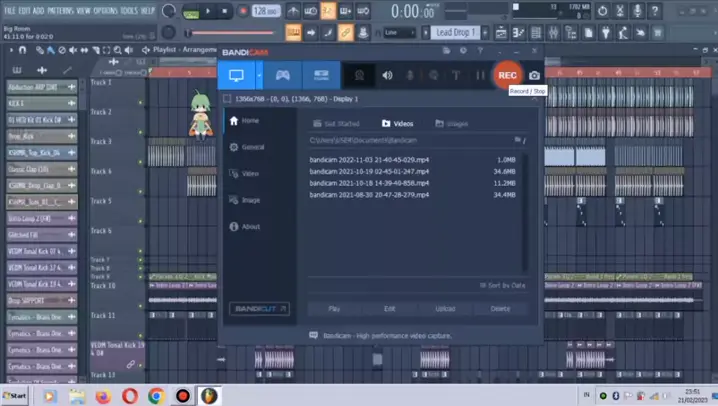Click the Bandicam screenshot camera icon

point(535,75)
